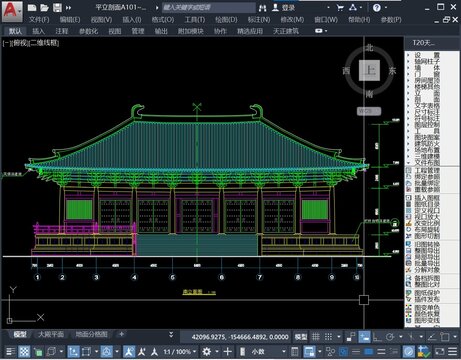Viewport: 461px width, 360px height.
Task: Open the 1:1 / 100% annotation scale dropdown
Action: tap(180, 351)
